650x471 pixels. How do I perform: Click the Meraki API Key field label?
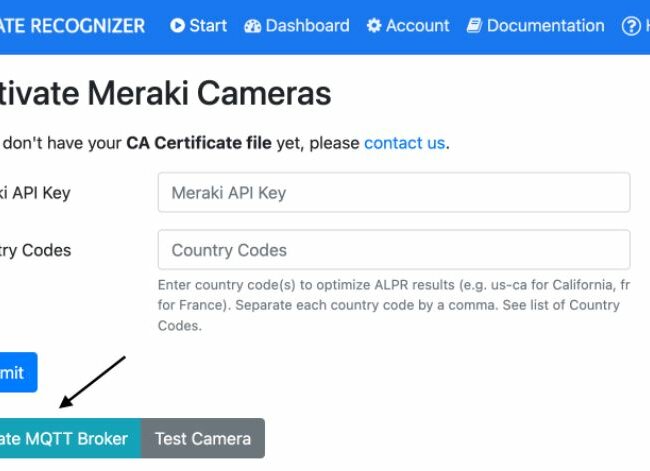[x=35, y=193]
